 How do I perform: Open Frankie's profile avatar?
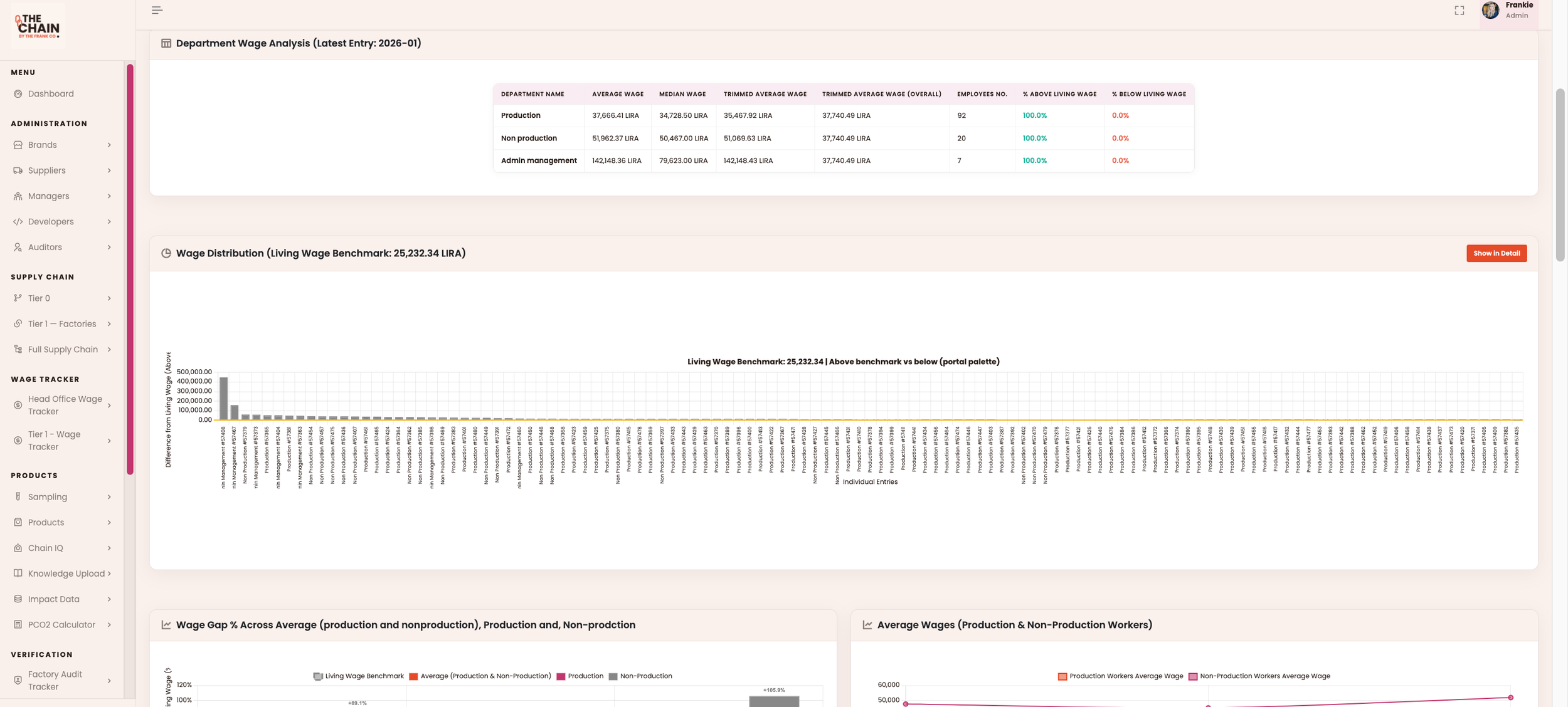(1490, 10)
